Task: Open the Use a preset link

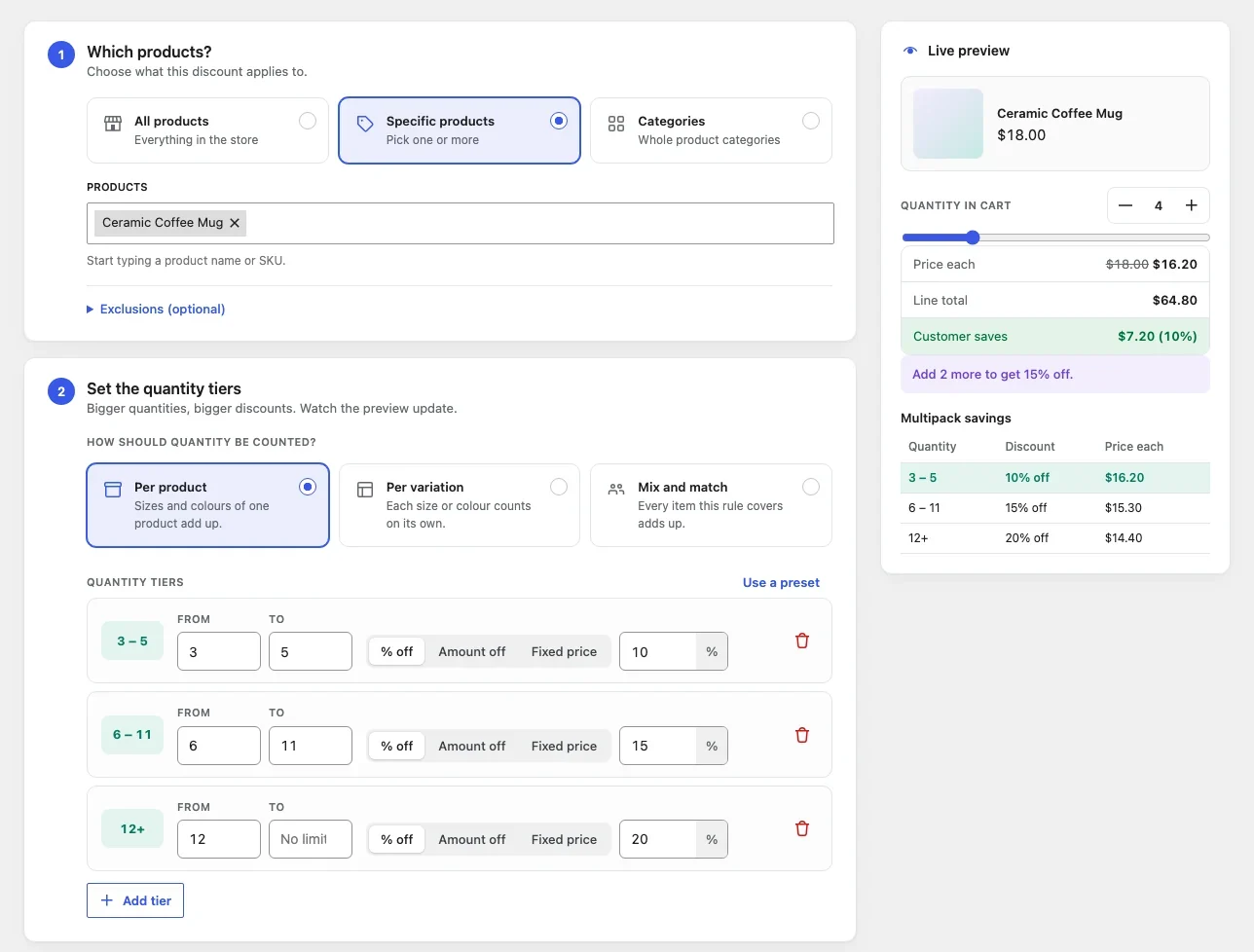Action: point(781,583)
